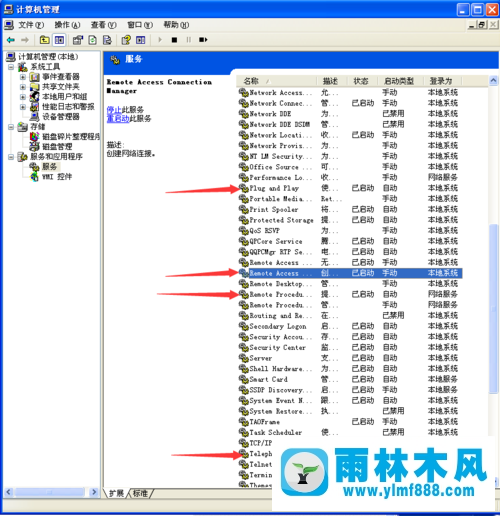Pause the service with the pause icon
This screenshot has width=500, height=516.
pos(188,40)
